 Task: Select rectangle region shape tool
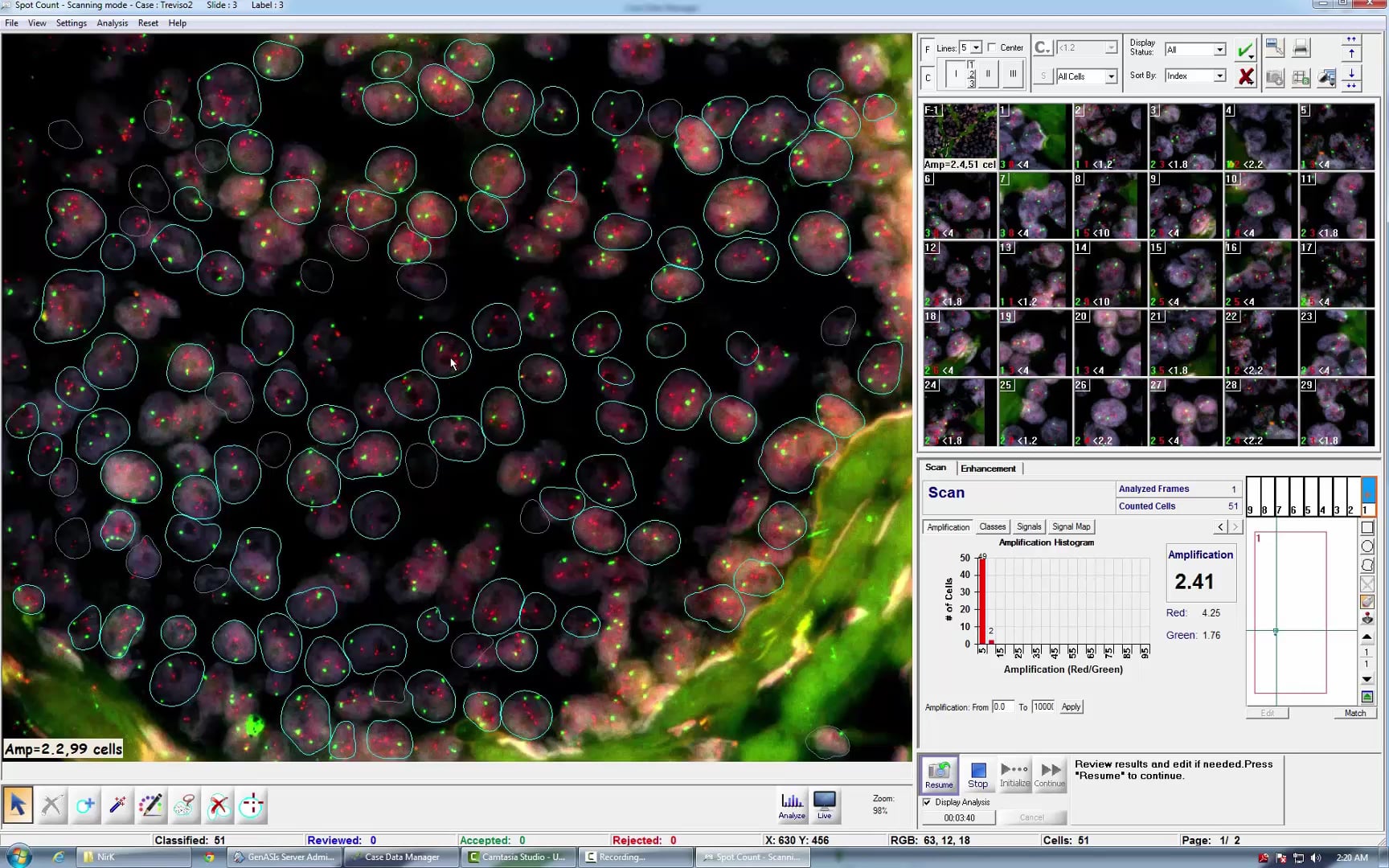pos(1366,528)
